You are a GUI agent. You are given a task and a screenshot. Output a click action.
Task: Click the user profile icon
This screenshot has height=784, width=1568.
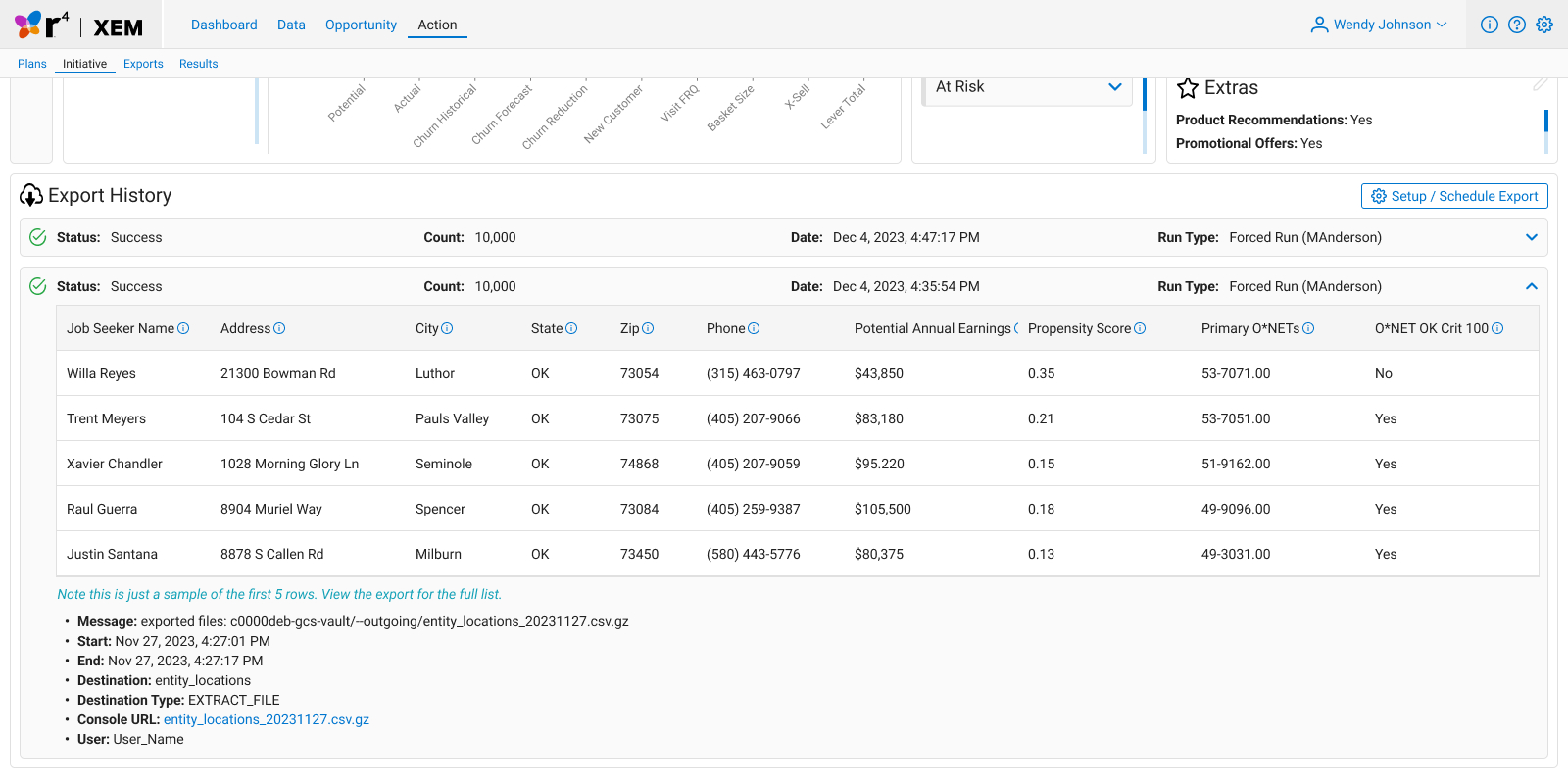(1319, 24)
